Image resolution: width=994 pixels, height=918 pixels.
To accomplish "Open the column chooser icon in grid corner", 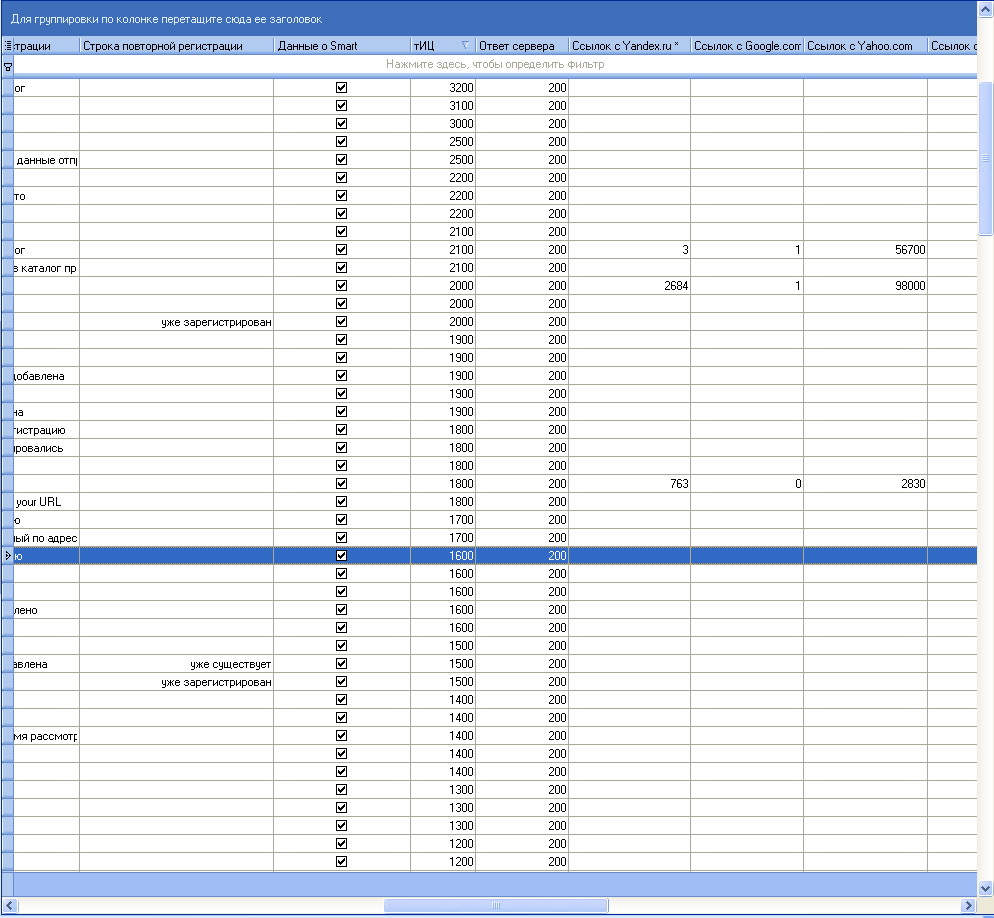I will point(7,46).
